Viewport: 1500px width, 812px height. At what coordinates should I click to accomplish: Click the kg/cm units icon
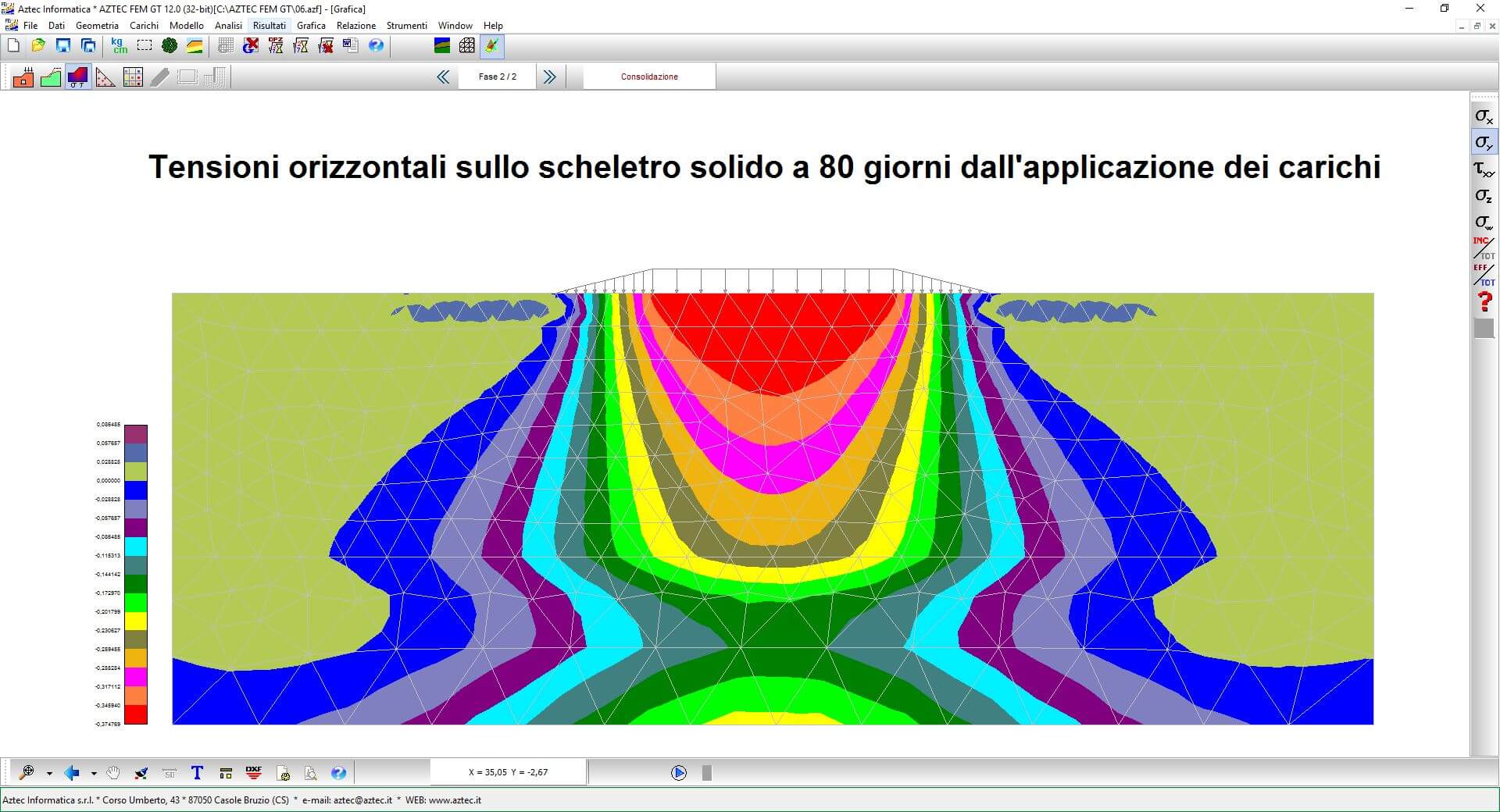[x=119, y=46]
